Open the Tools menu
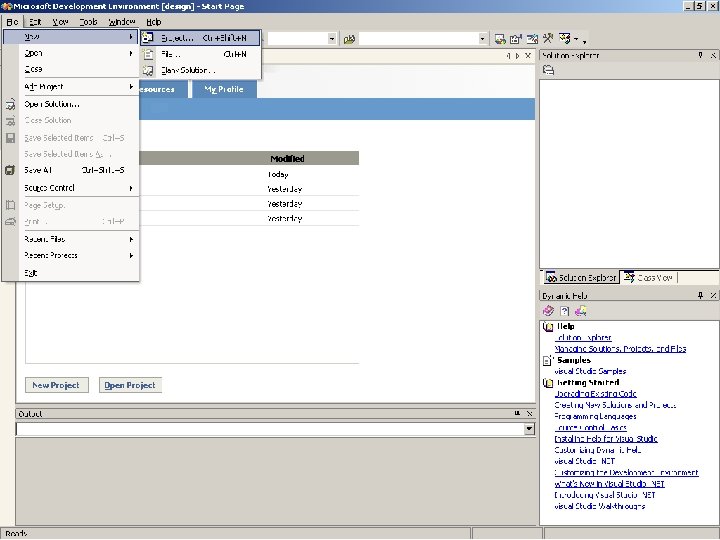This screenshot has width=720, height=540. (x=88, y=22)
